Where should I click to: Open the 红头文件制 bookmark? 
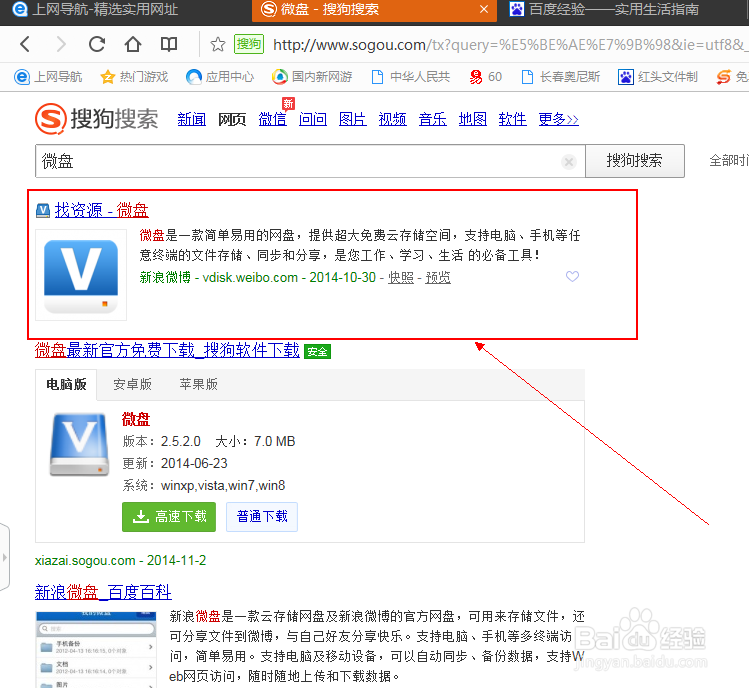click(658, 77)
